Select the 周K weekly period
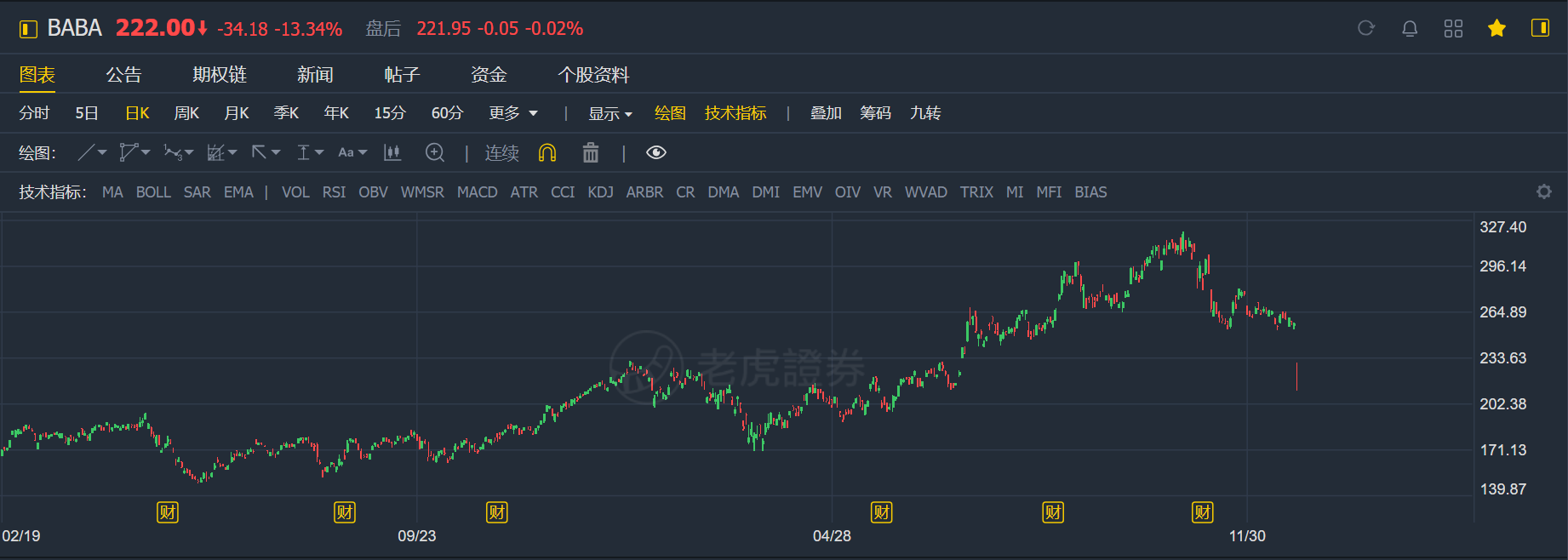 (186, 113)
